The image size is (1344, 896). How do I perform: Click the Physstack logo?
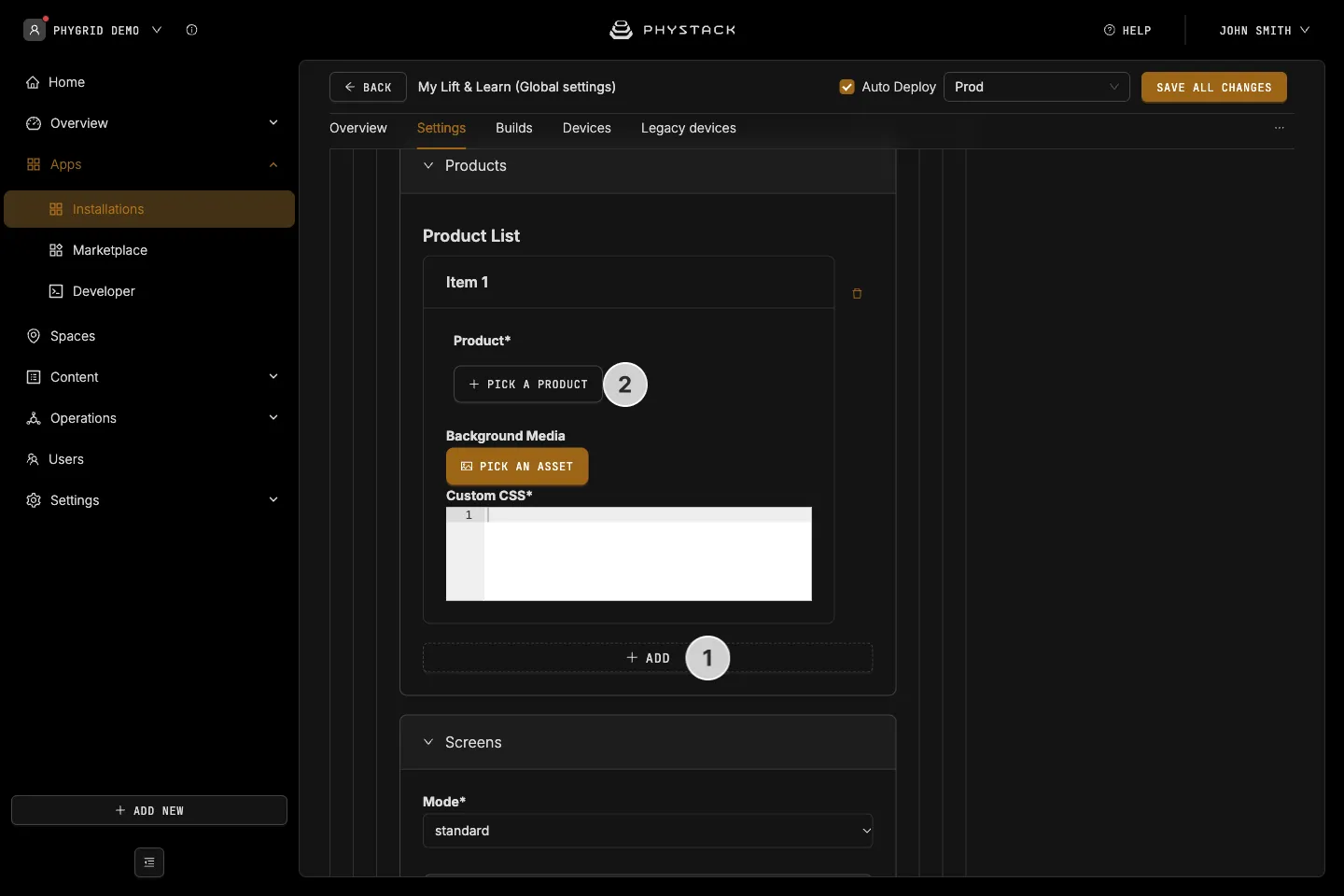click(672, 30)
